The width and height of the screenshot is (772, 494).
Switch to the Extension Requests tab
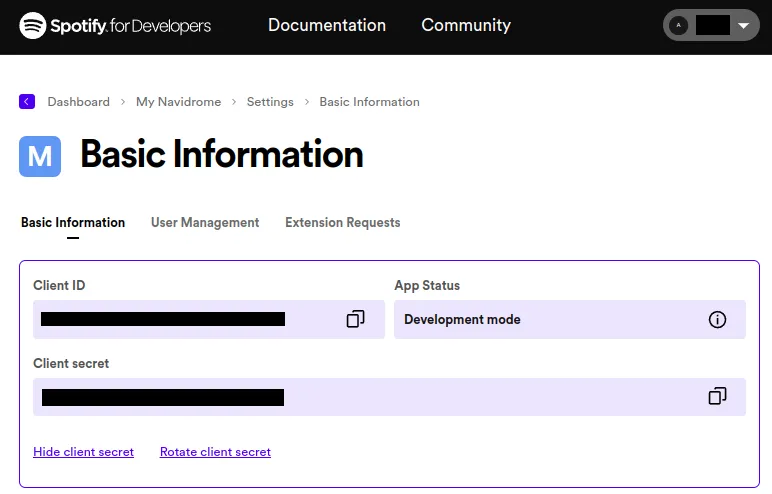pyautogui.click(x=342, y=223)
